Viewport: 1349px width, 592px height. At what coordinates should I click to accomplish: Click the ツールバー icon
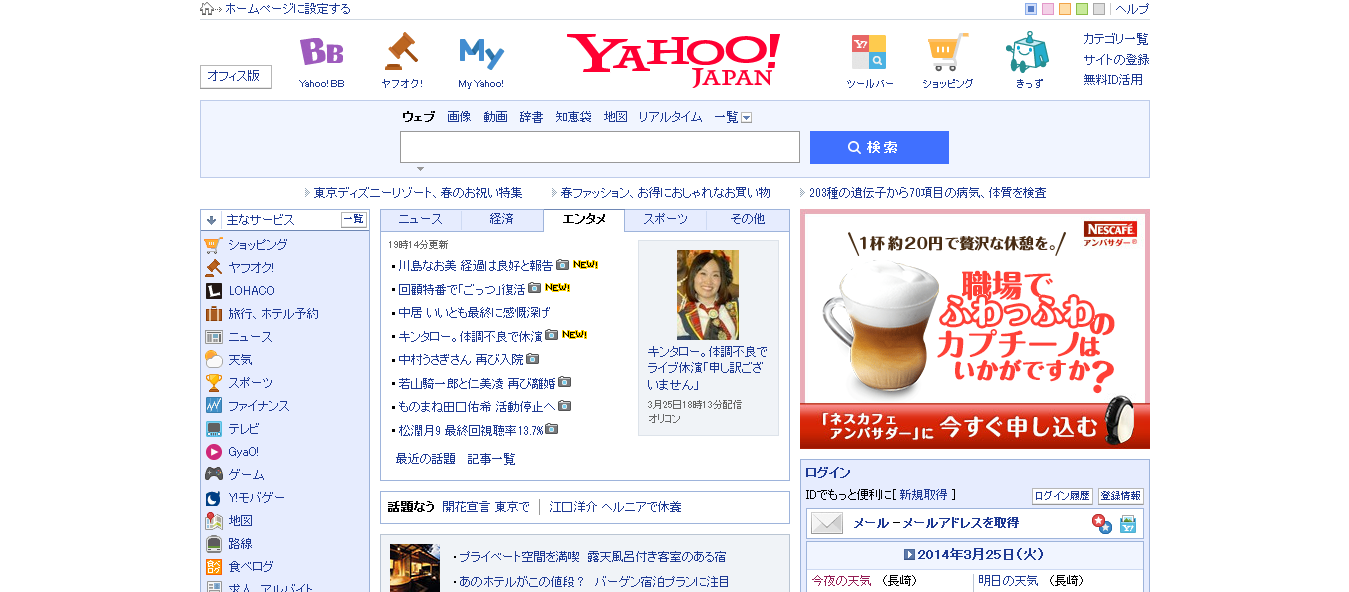pos(869,52)
